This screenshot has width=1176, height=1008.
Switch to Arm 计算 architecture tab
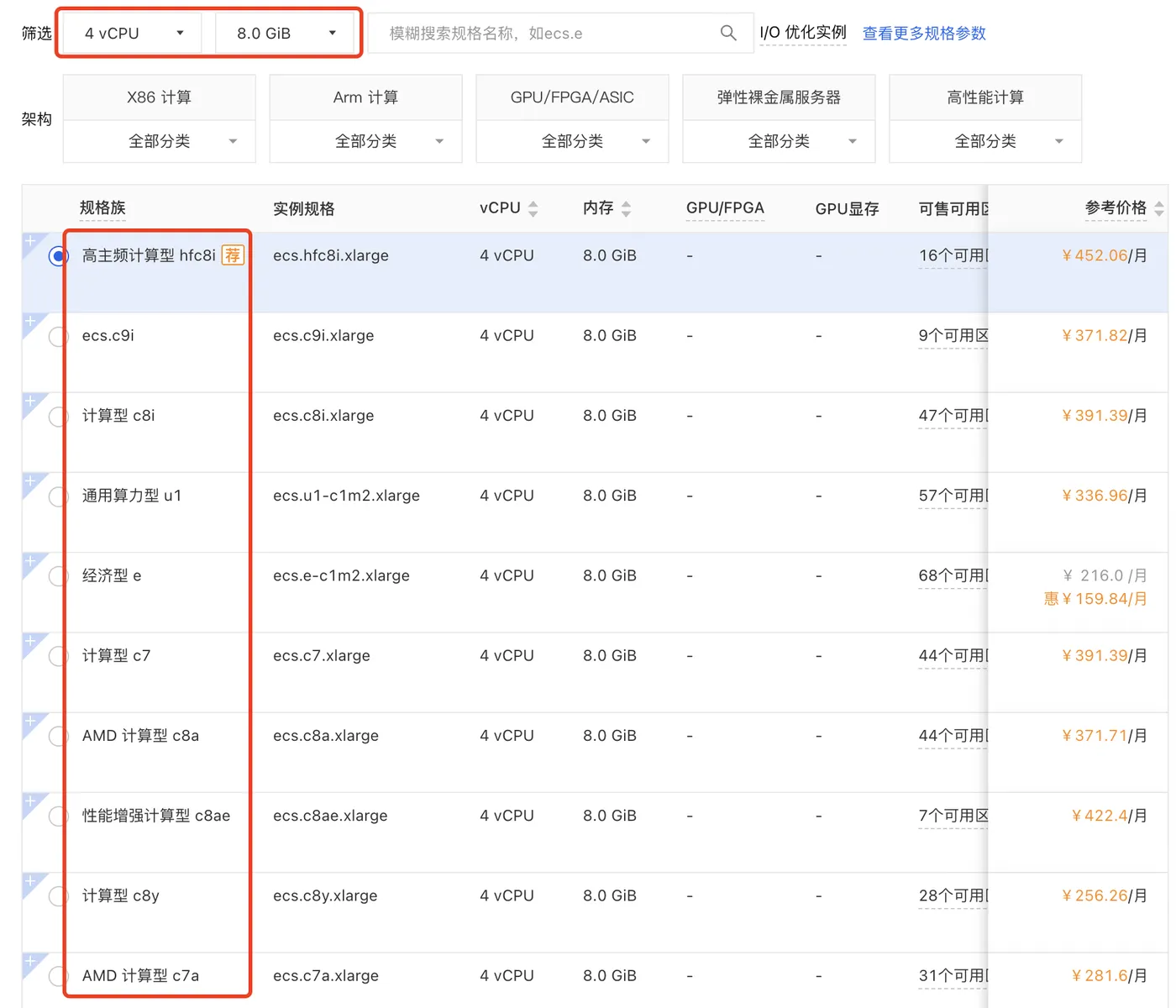tap(366, 97)
